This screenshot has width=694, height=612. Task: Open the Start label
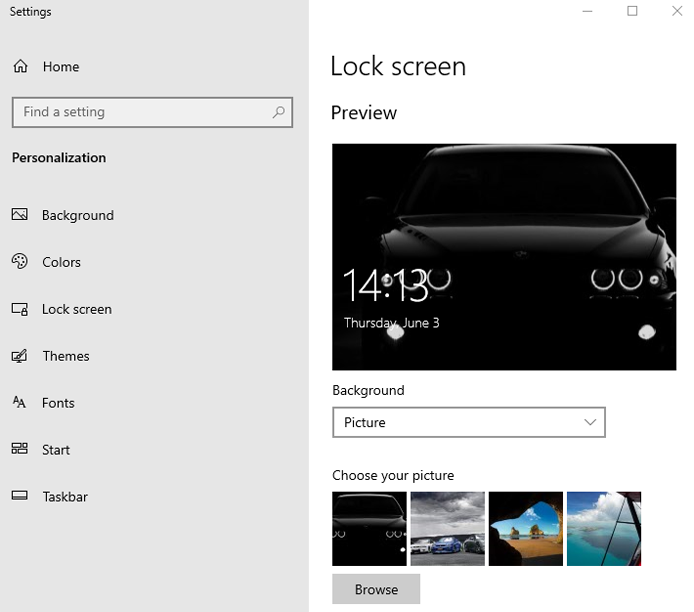point(56,450)
